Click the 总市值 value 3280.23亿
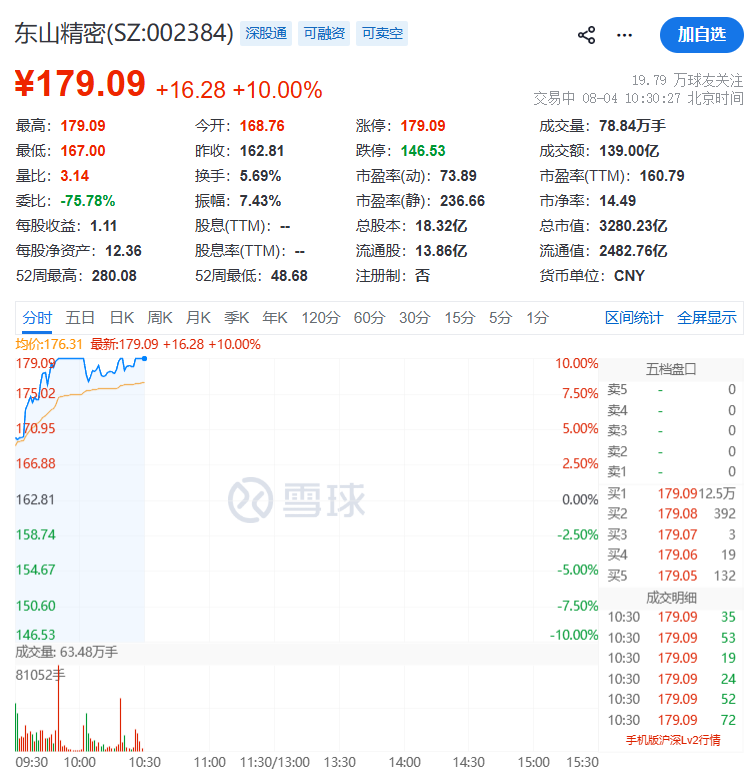754x783 pixels. 633,226
